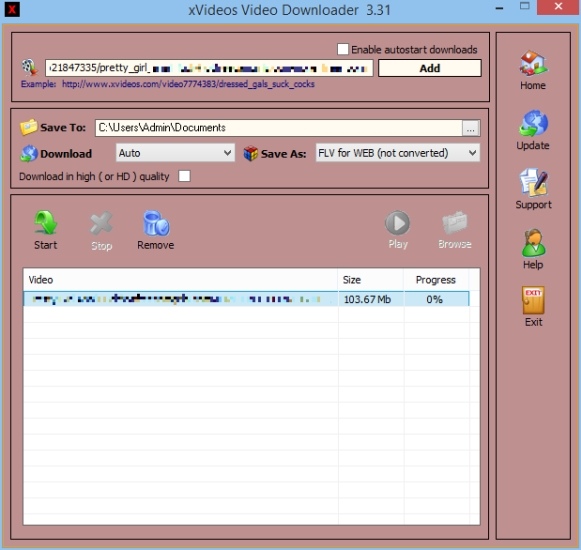Open the Home house icon
This screenshot has width=581, height=550.
click(x=533, y=63)
